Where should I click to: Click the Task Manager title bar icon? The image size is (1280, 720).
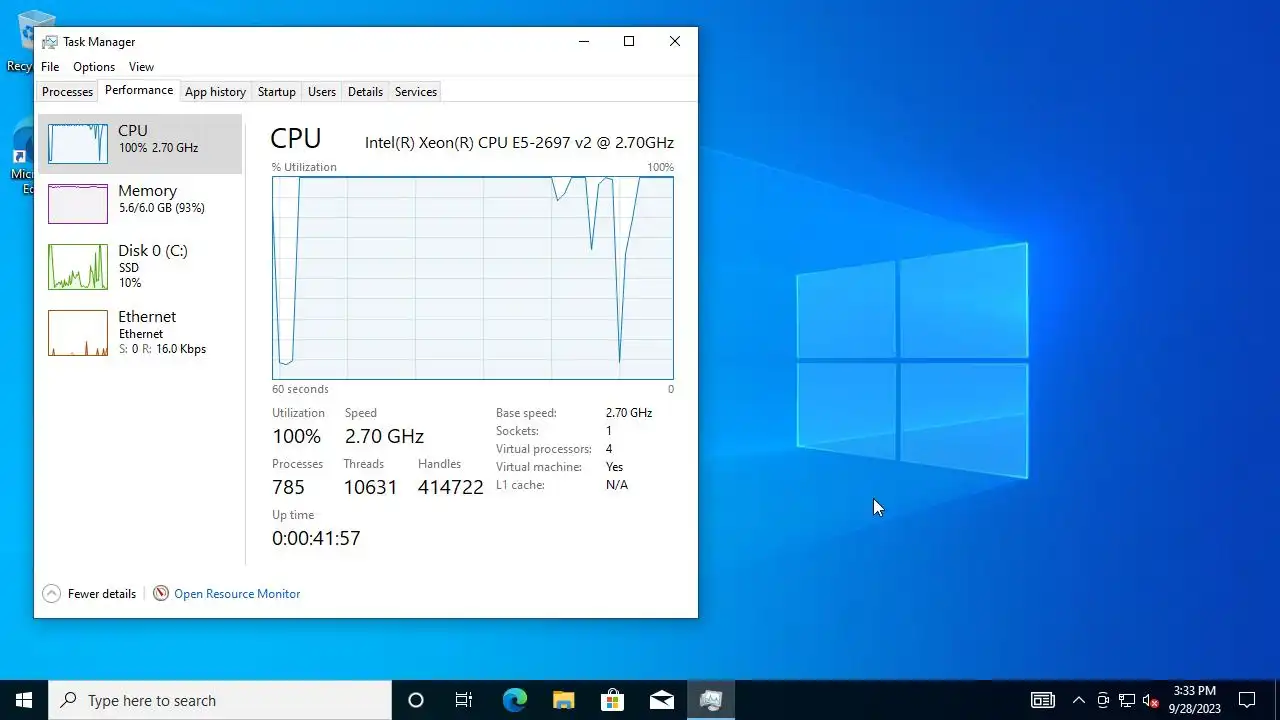(49, 42)
